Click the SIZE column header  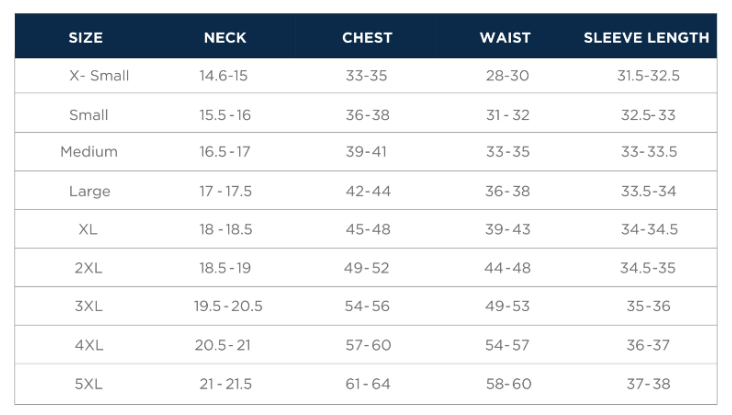click(x=85, y=38)
